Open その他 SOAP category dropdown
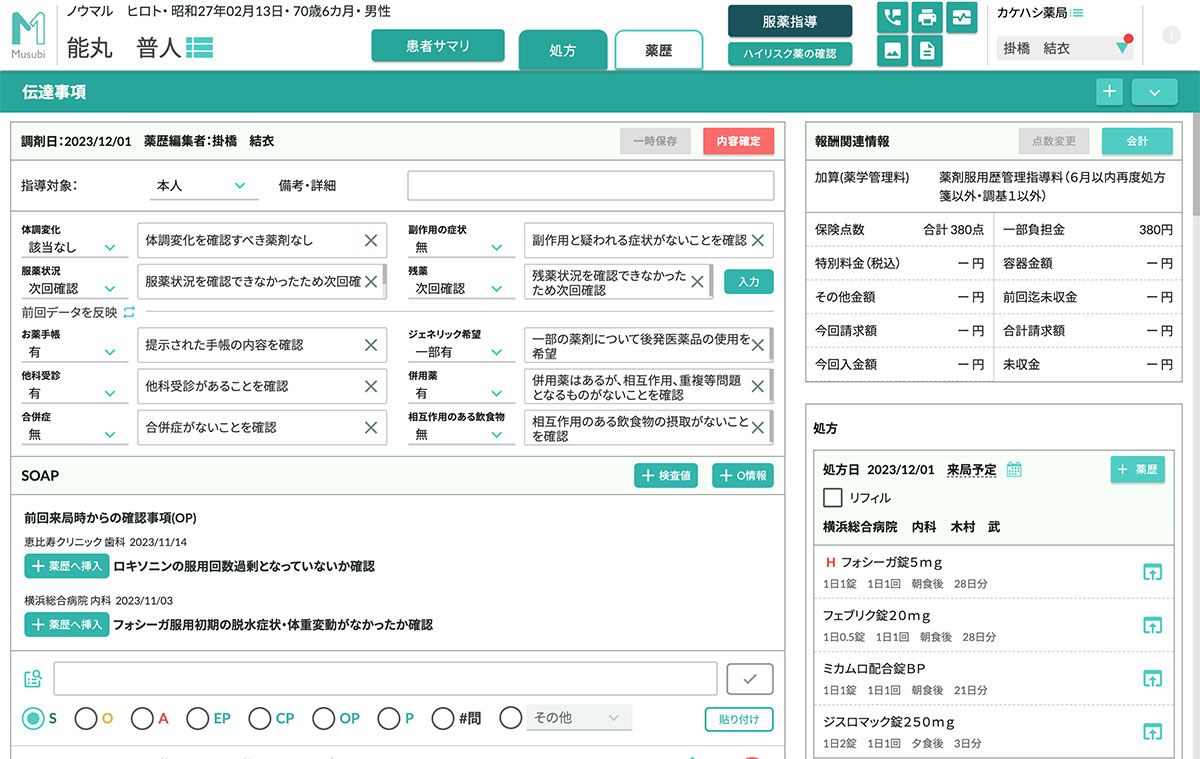The height and width of the screenshot is (759, 1200). click(x=579, y=718)
